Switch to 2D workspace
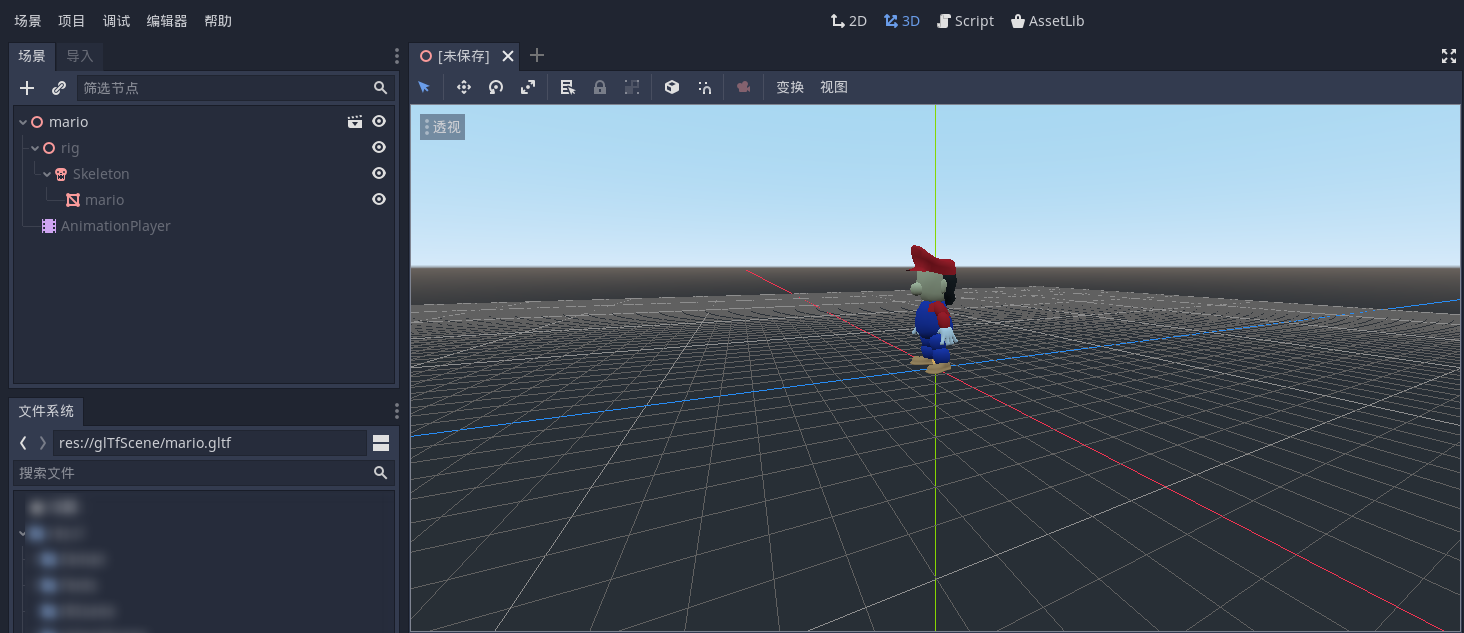Screen dimensions: 1464x633 click(848, 21)
